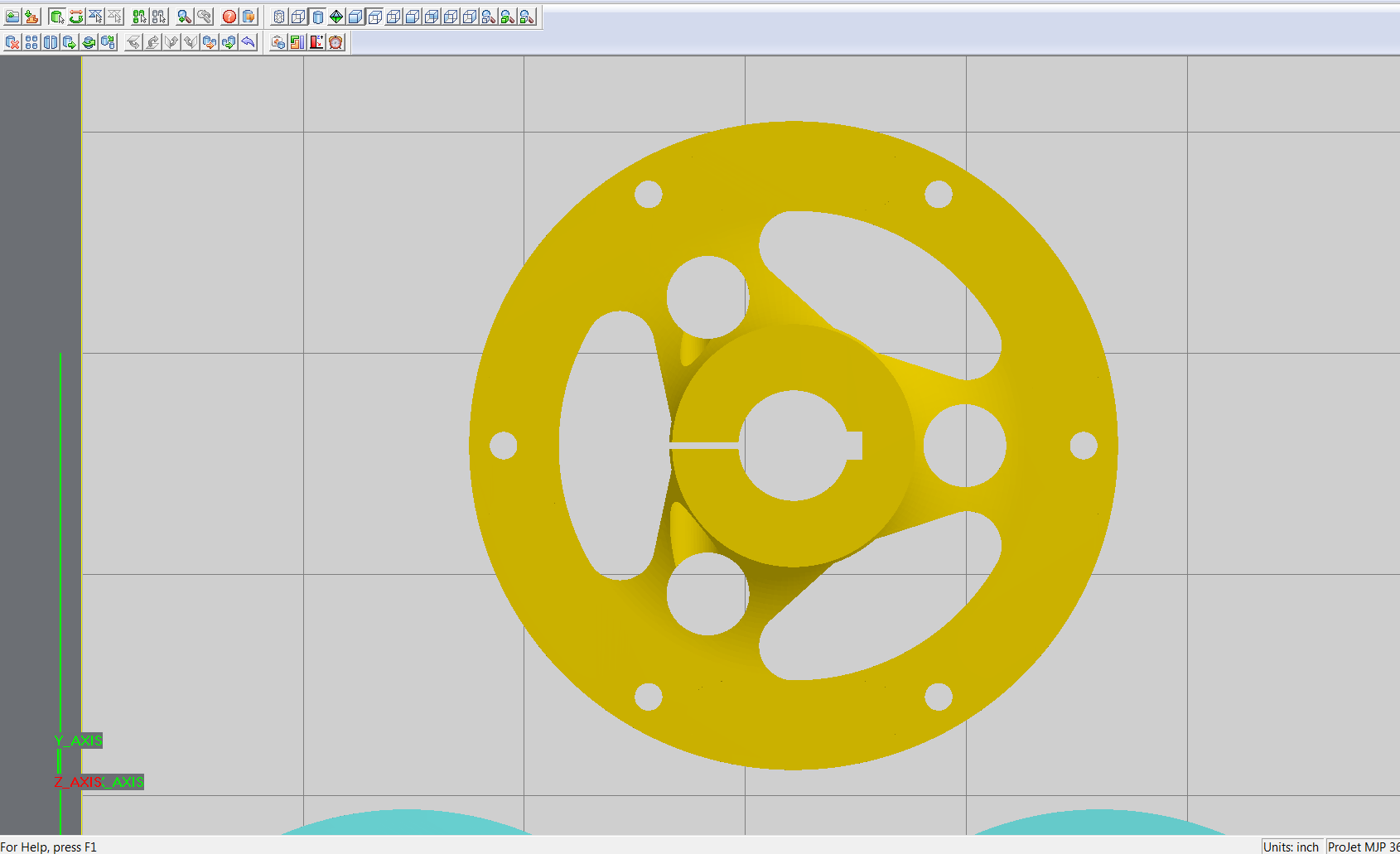This screenshot has width=1400, height=854.
Task: Select the magnifier zoom-in tool
Action: coord(184,17)
